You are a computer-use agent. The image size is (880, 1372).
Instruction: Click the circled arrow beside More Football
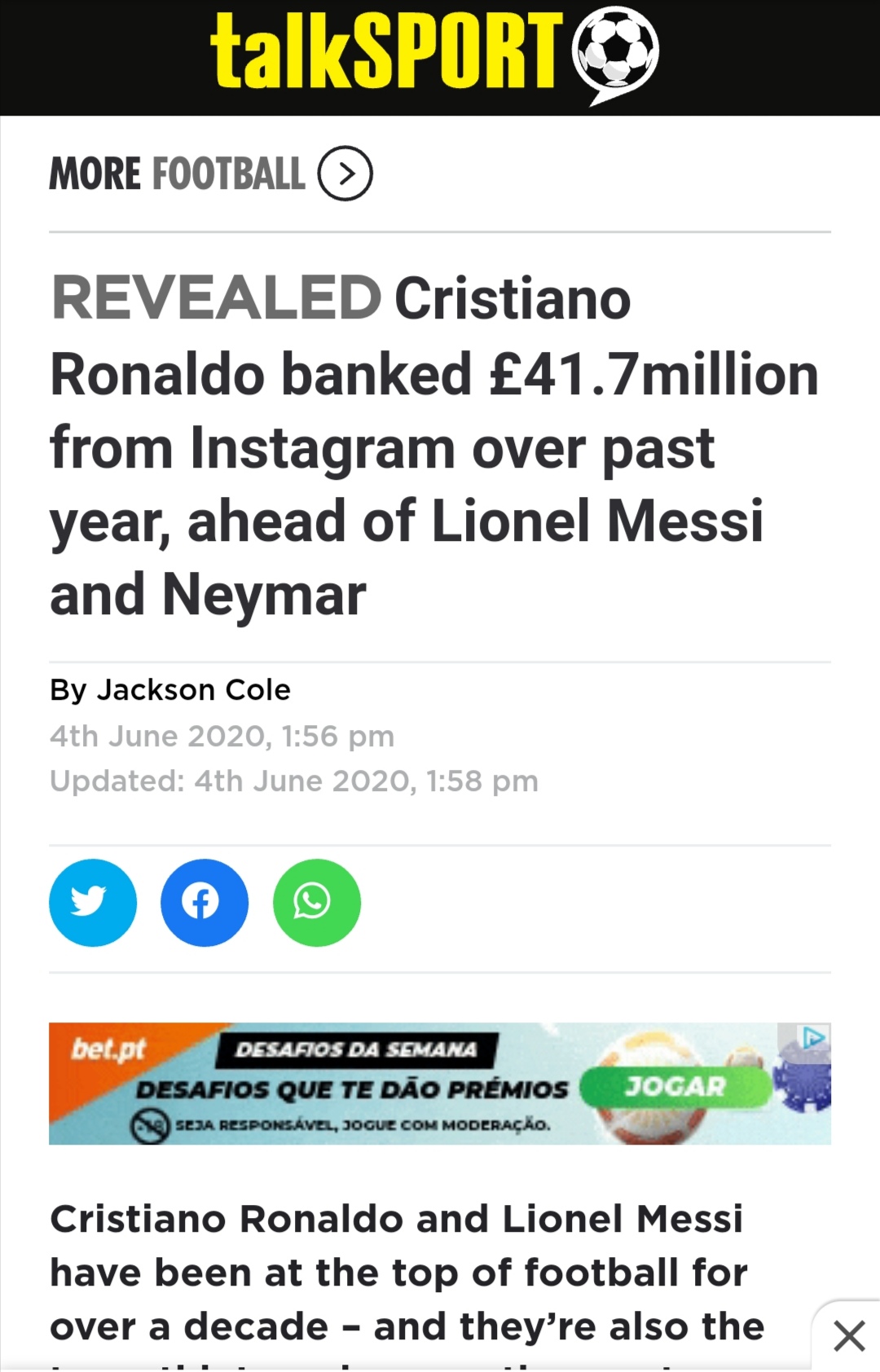pos(345,174)
